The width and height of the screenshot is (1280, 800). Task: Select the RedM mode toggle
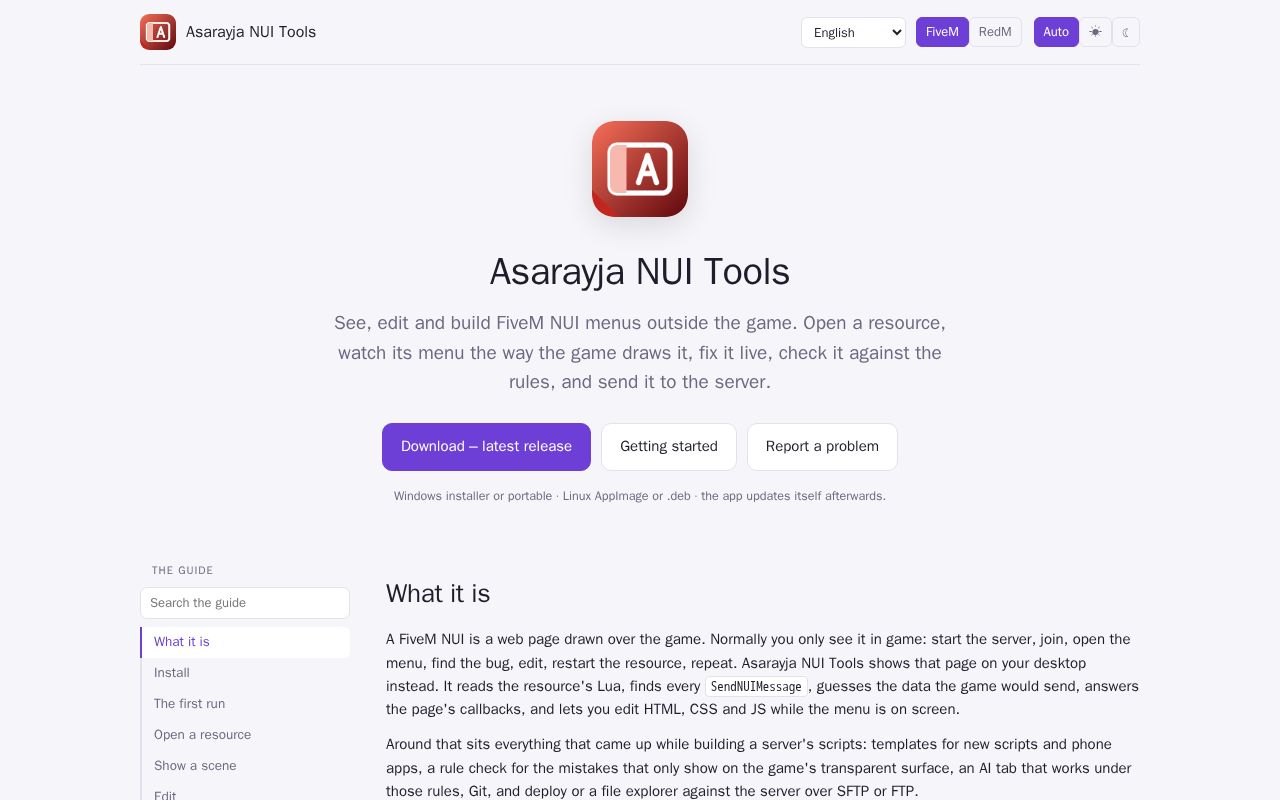pos(995,32)
